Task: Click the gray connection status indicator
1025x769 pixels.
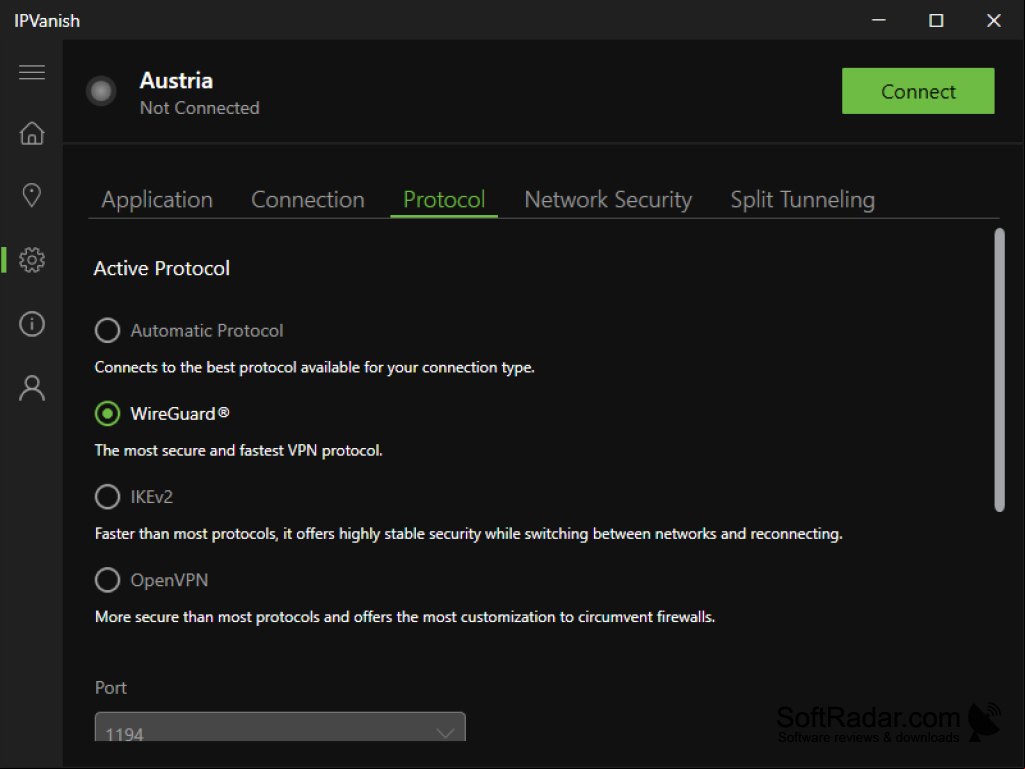Action: pos(101,91)
